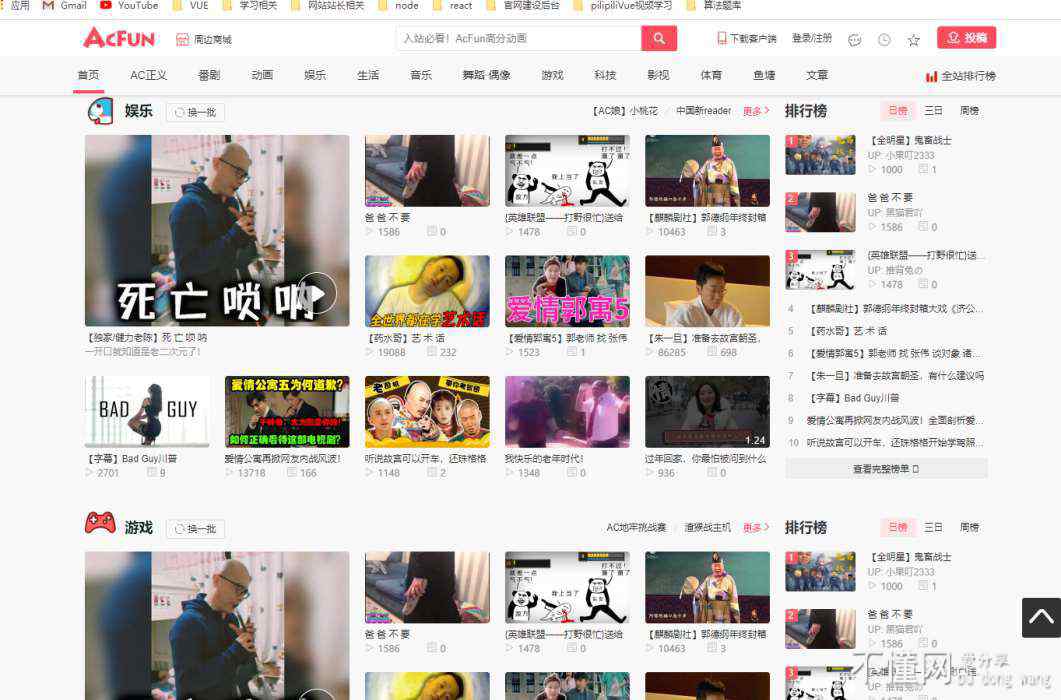The image size is (1061, 700).
Task: Select 日榜 in the 游戏 ranking
Action: tap(897, 528)
